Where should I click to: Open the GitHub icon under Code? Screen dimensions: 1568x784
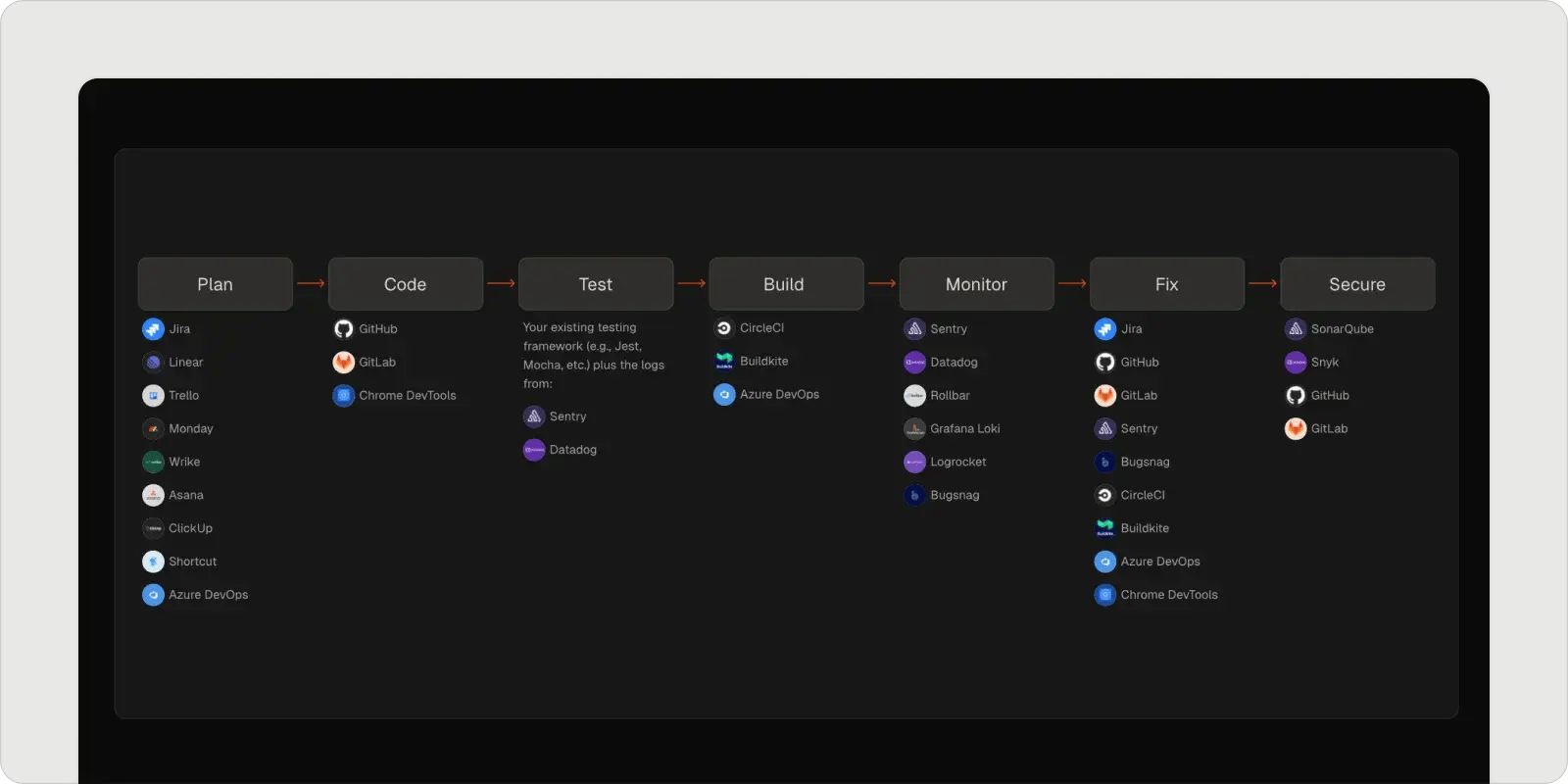point(343,329)
